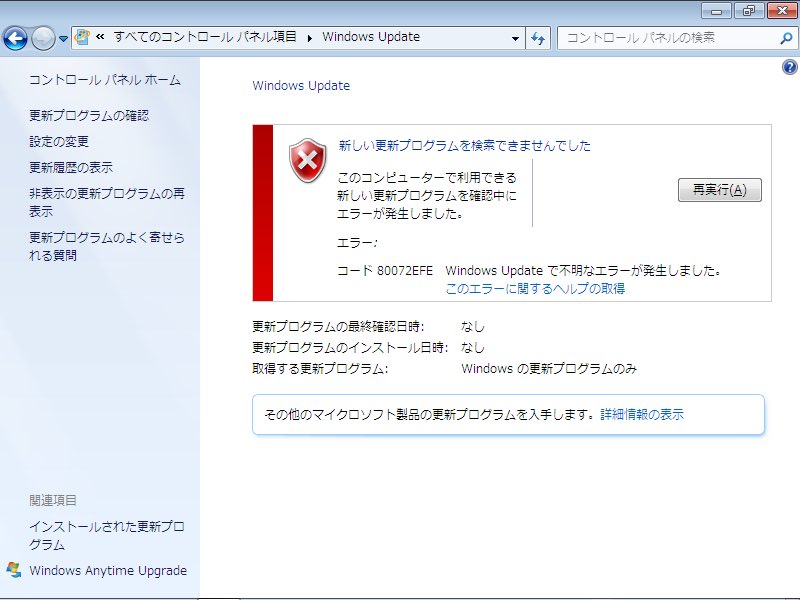Click the refresh button beside address bar

click(538, 38)
